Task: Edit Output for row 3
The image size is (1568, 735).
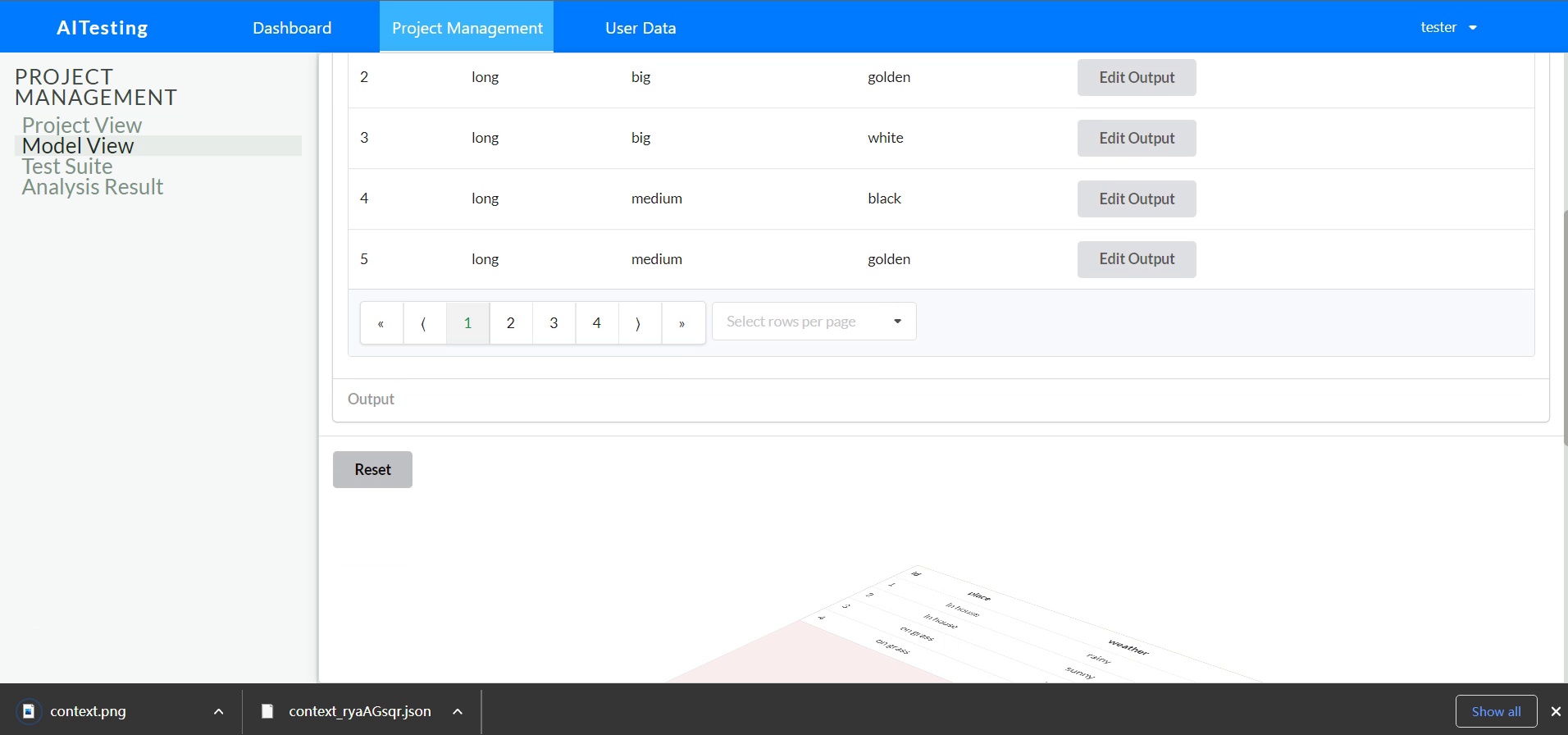Action: click(1136, 138)
